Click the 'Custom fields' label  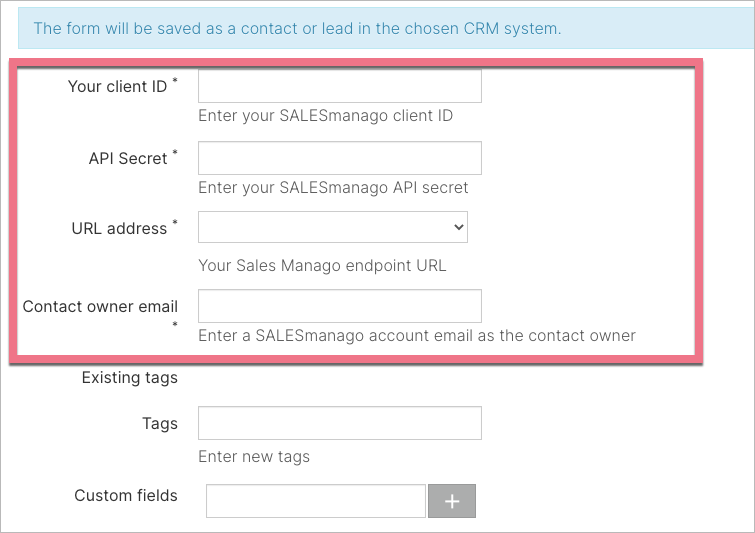coord(126,495)
